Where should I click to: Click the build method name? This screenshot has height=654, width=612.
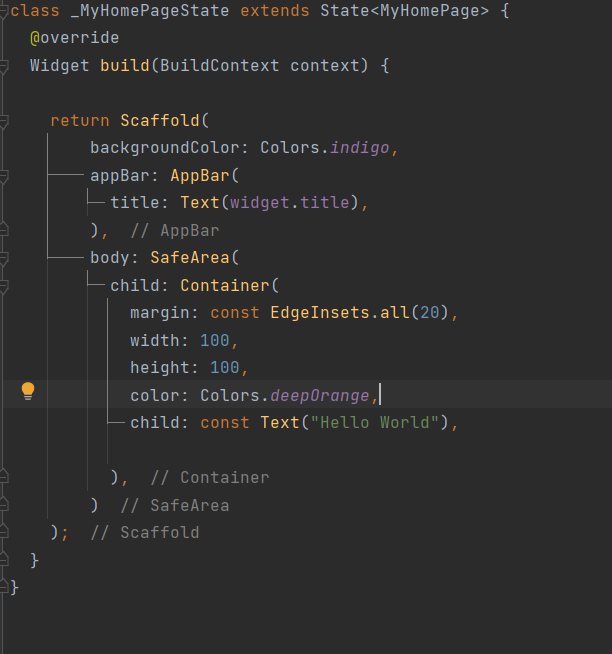click(125, 65)
